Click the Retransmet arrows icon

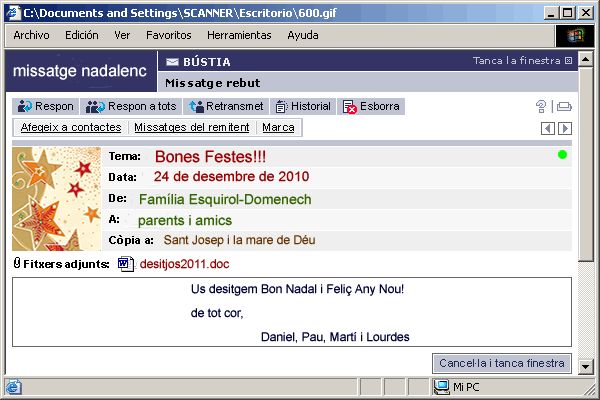[196, 107]
